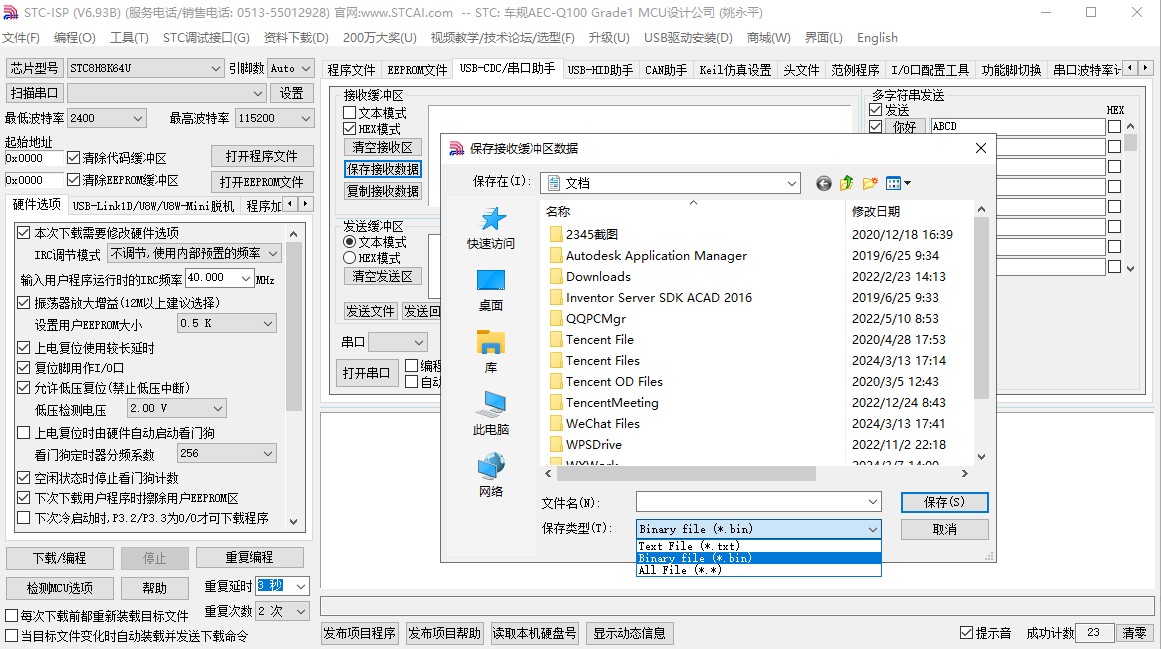1161x649 pixels.
Task: Open 文件(F) menu
Action: pyautogui.click(x=21, y=38)
